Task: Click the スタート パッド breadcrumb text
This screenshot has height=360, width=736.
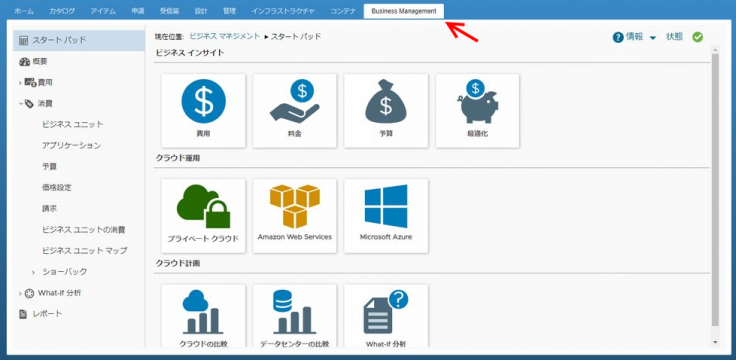Action: [x=296, y=36]
